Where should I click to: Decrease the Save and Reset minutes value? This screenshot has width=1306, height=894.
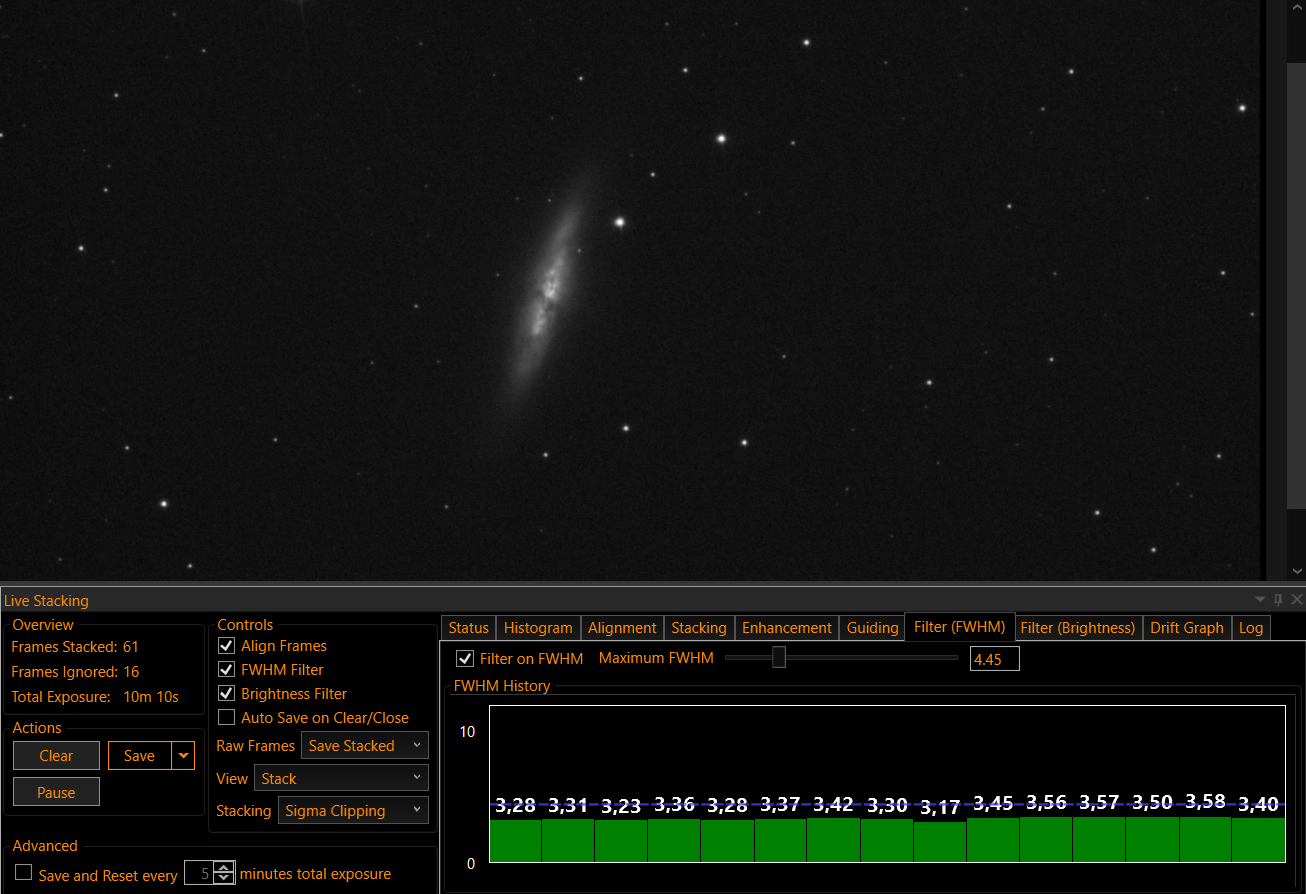(x=225, y=879)
